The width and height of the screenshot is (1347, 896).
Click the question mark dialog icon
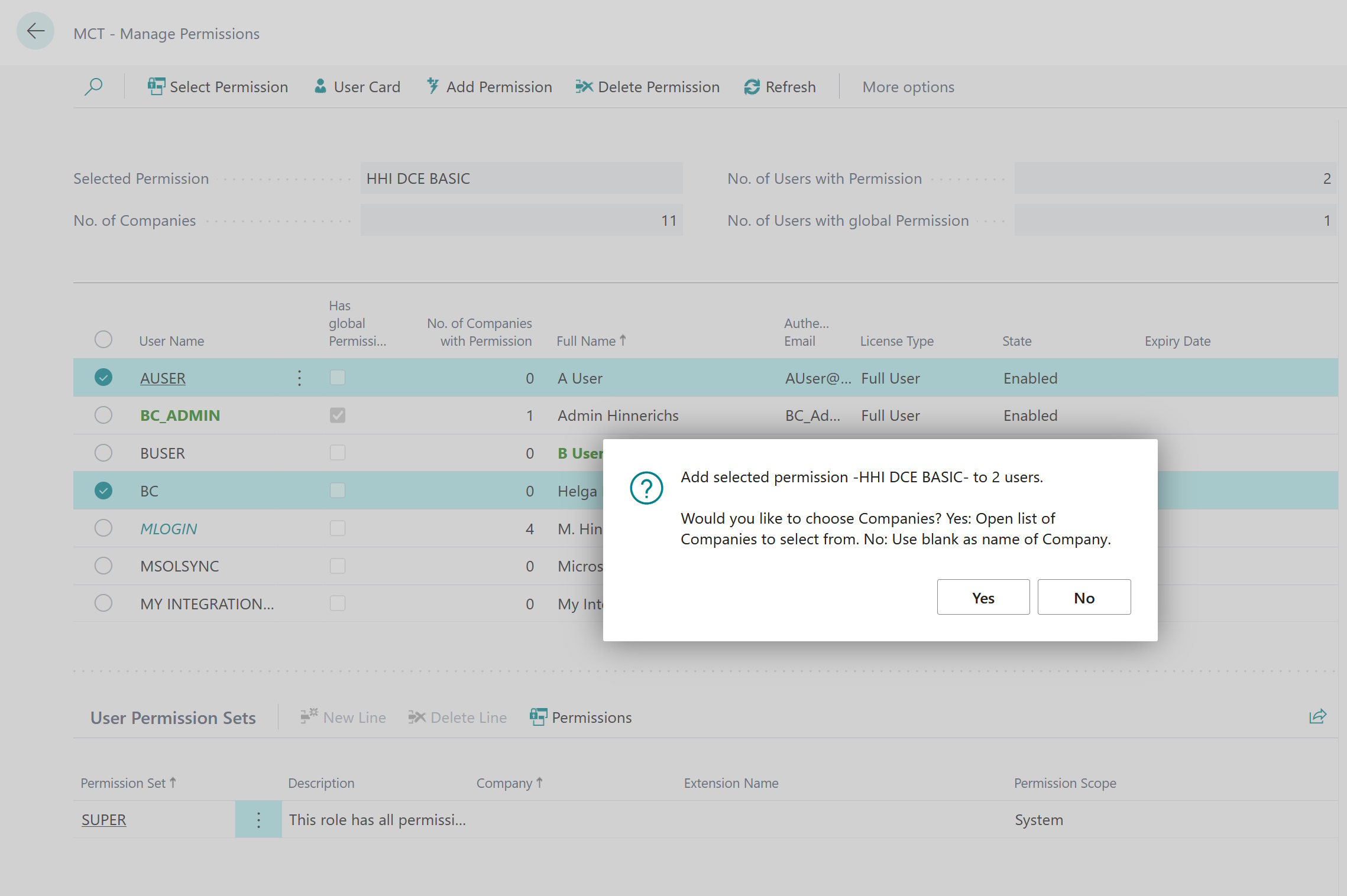pyautogui.click(x=646, y=488)
